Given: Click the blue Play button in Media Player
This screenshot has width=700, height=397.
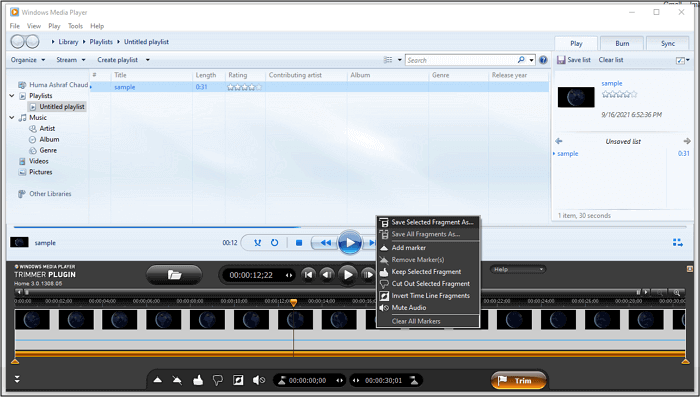Looking at the screenshot, I should tap(350, 242).
